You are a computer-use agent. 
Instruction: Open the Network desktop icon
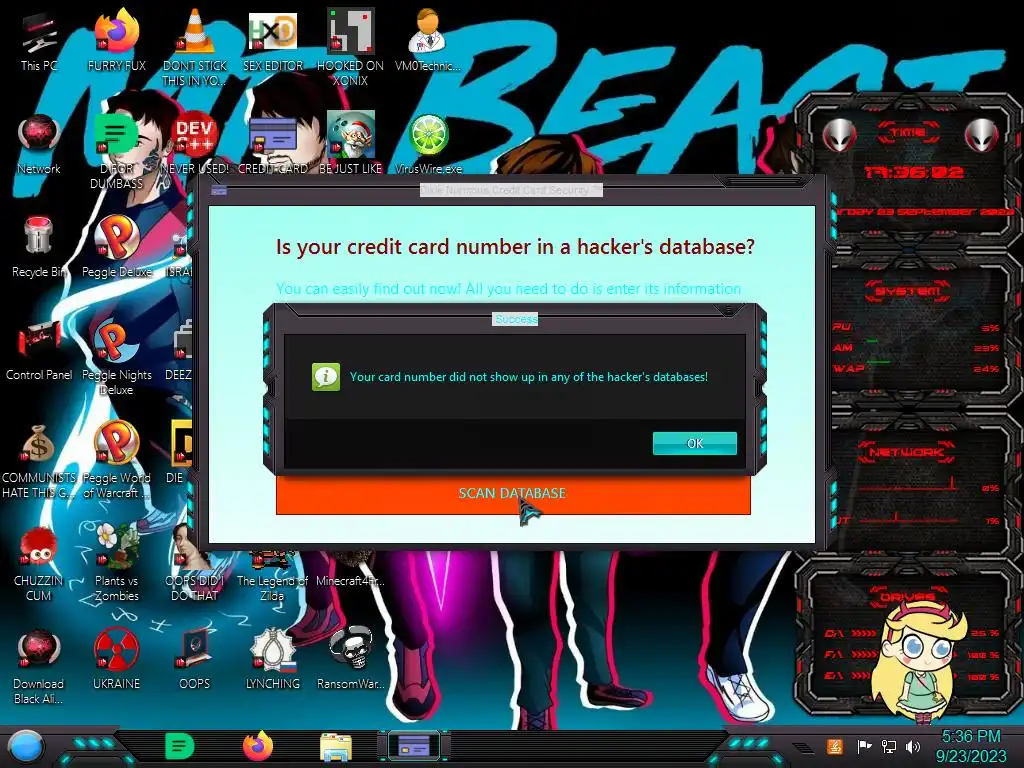pos(39,144)
